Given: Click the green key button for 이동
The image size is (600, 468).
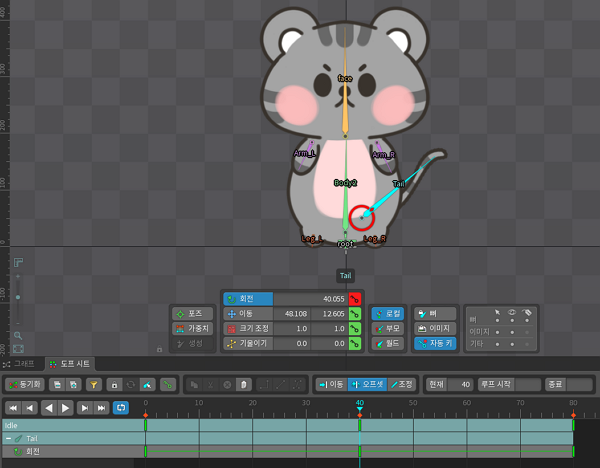Looking at the screenshot, I should [x=355, y=314].
